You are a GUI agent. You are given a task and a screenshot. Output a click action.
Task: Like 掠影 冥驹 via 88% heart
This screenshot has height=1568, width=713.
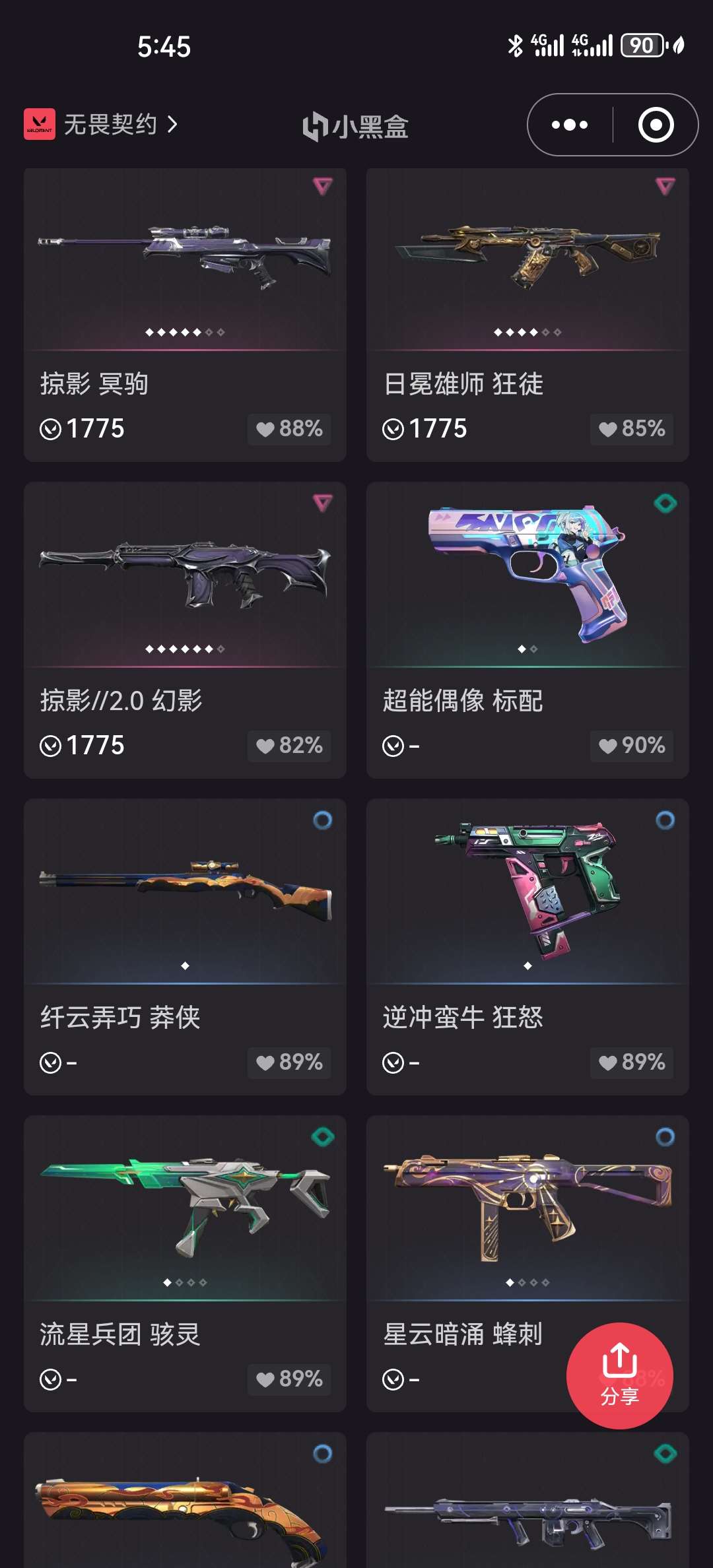point(289,429)
